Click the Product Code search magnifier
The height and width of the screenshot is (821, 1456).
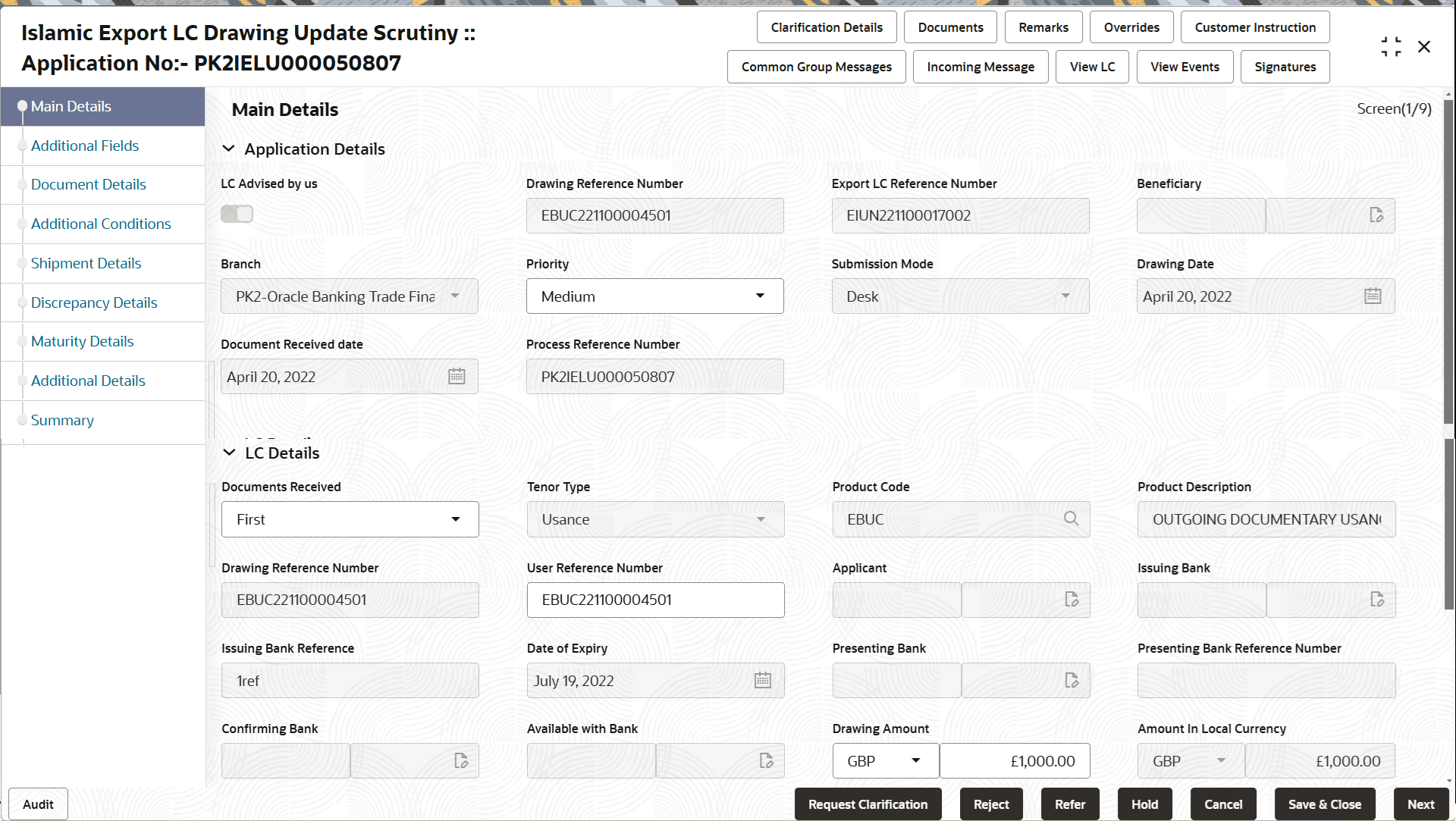pos(1071,519)
